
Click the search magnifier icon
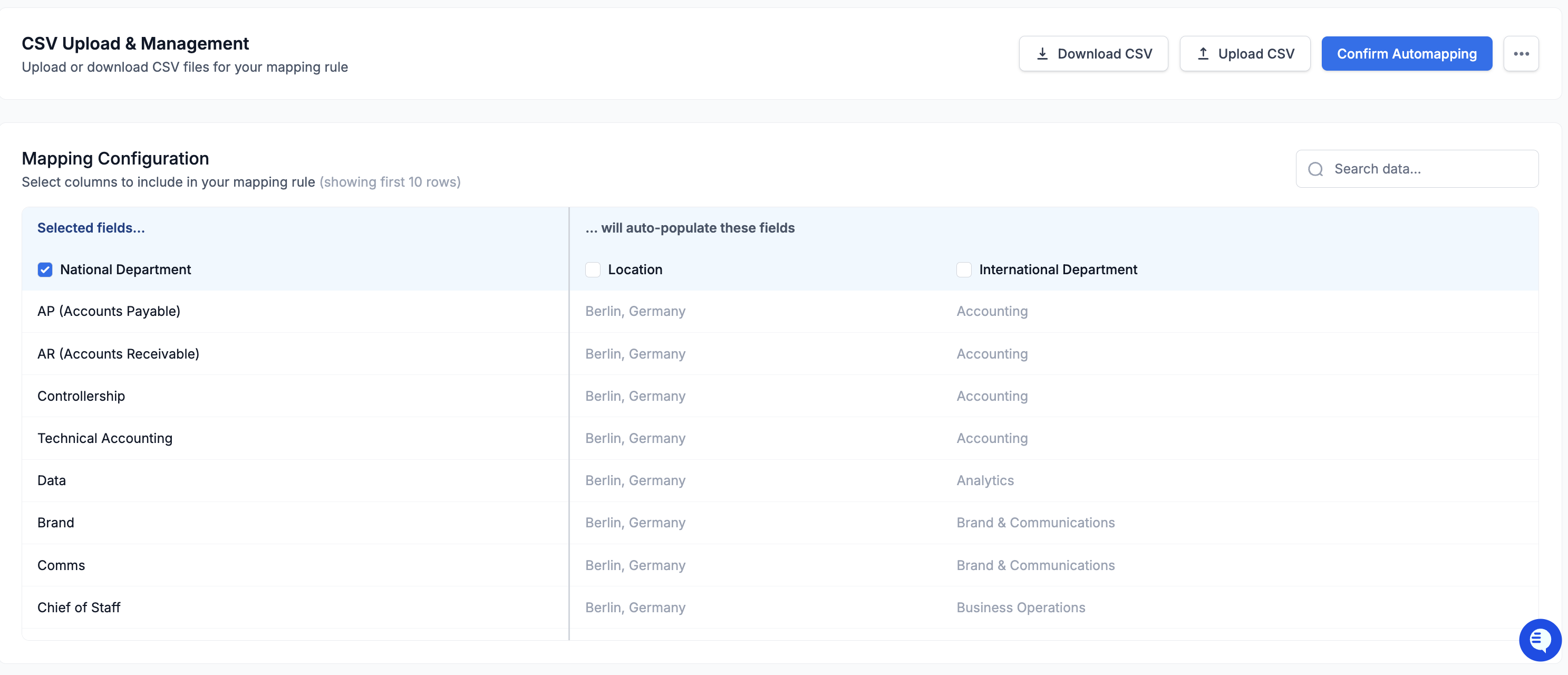pos(1315,169)
